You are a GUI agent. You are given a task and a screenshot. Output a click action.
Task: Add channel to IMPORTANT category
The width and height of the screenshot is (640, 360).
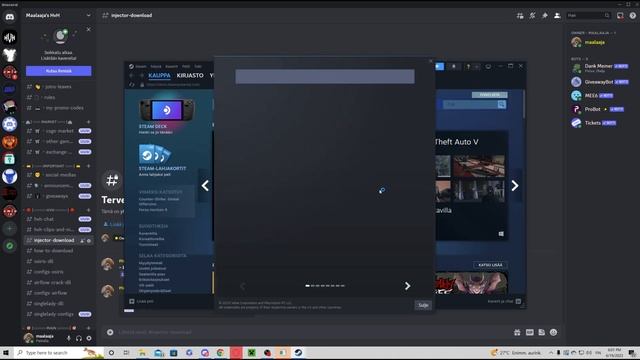[x=89, y=166]
